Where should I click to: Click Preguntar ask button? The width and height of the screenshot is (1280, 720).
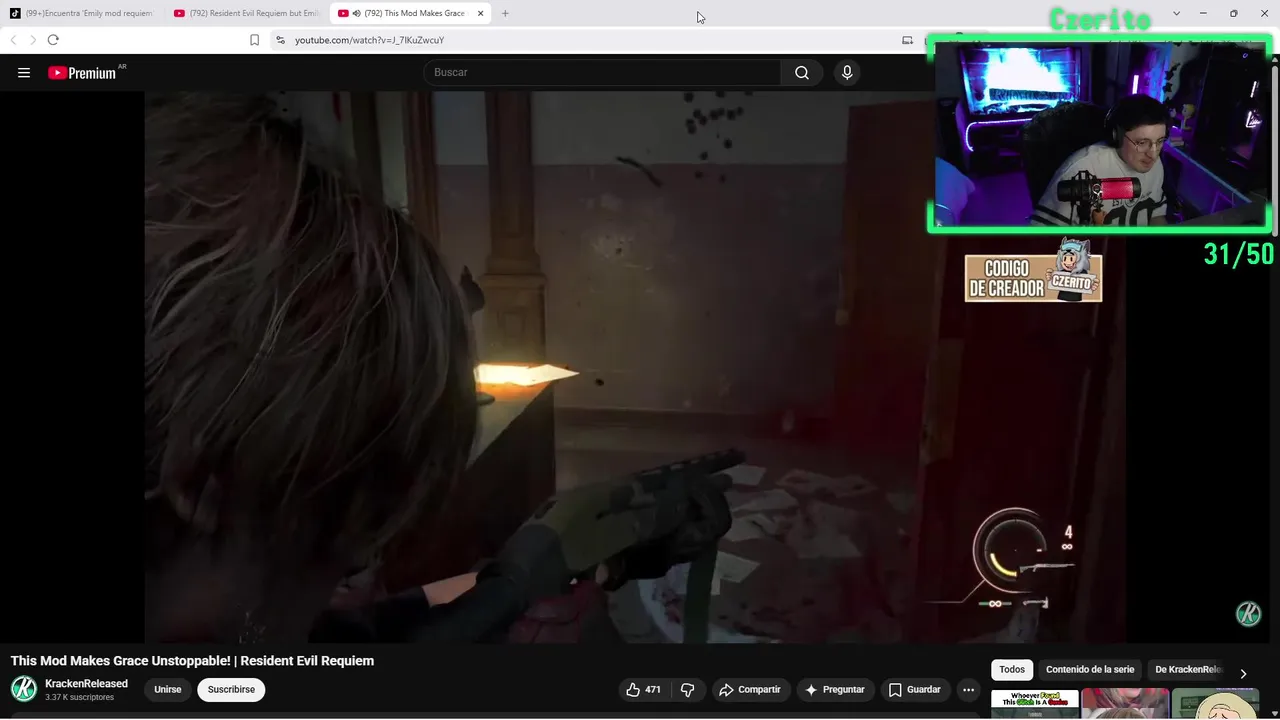[834, 689]
